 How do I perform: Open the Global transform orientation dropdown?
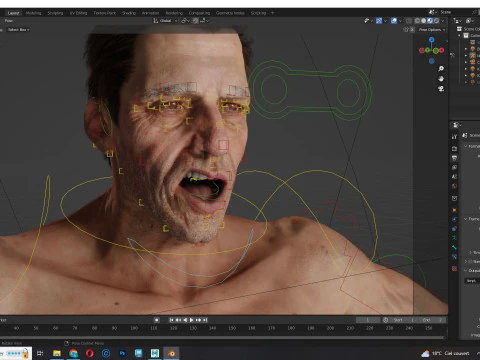[x=165, y=21]
